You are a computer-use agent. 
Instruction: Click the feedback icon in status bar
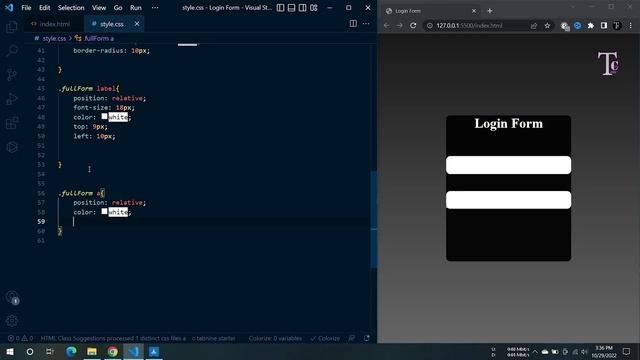click(x=351, y=338)
